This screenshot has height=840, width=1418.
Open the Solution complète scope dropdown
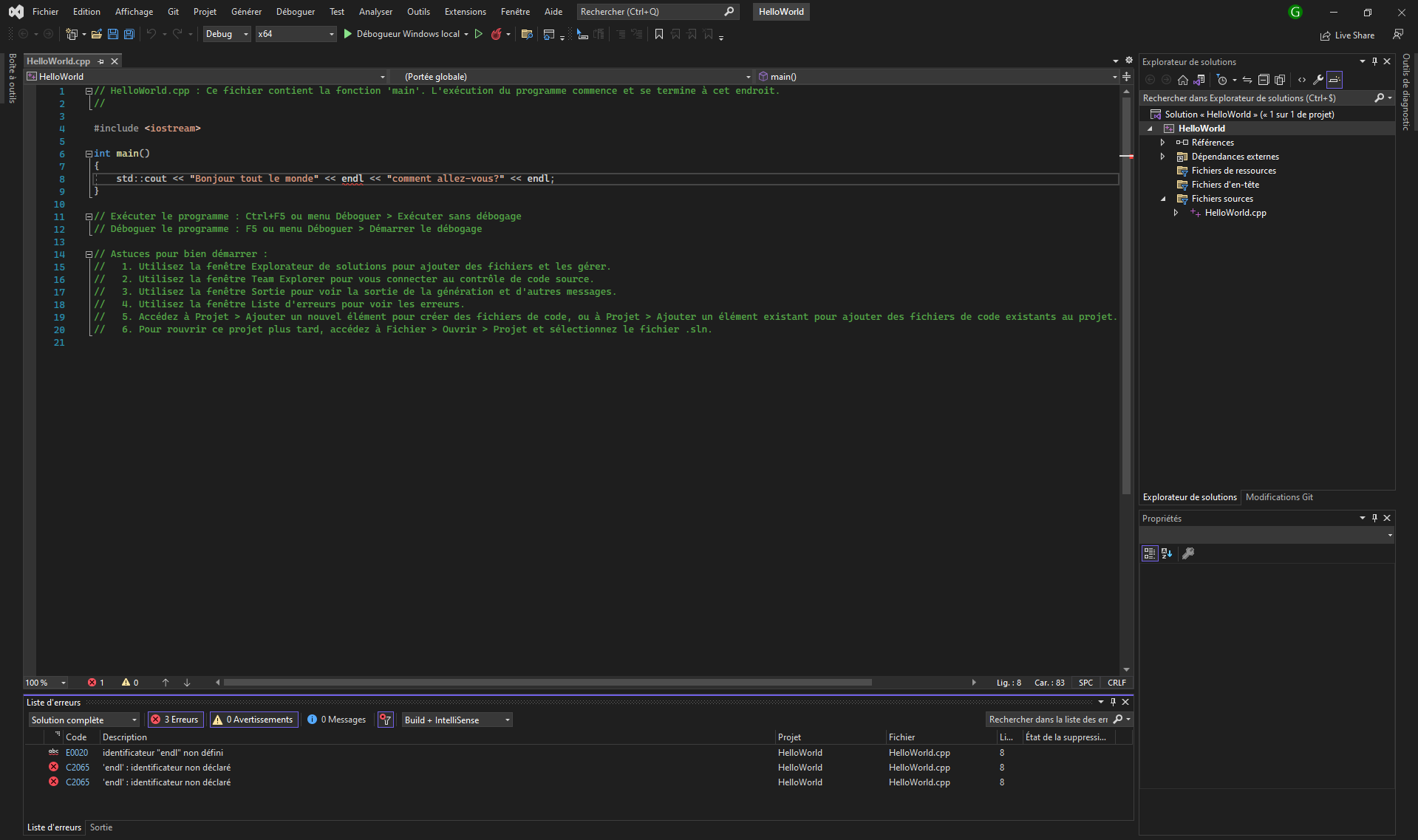pos(83,720)
